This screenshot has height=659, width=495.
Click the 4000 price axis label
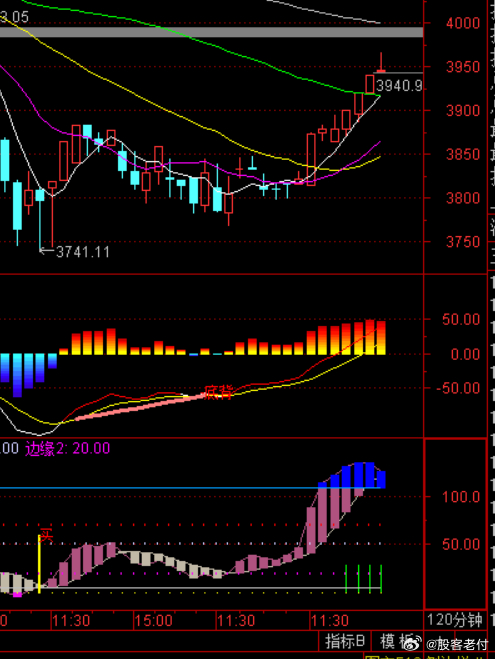click(463, 23)
